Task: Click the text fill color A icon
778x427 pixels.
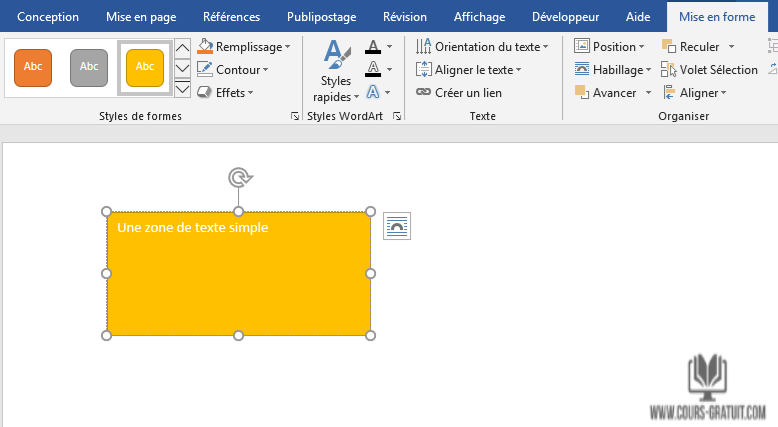Action: 373,47
